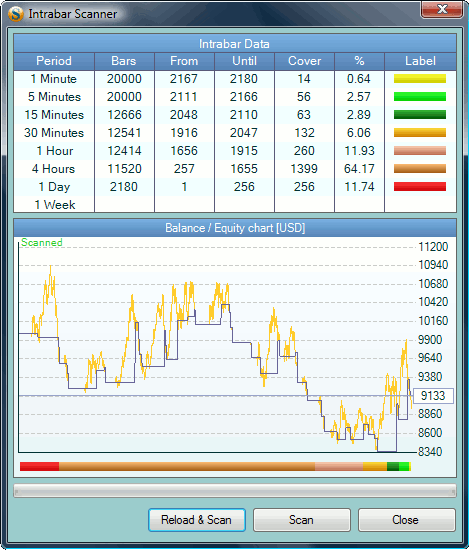Click the 9133 price value label
The image size is (470, 550).
pyautogui.click(x=433, y=396)
